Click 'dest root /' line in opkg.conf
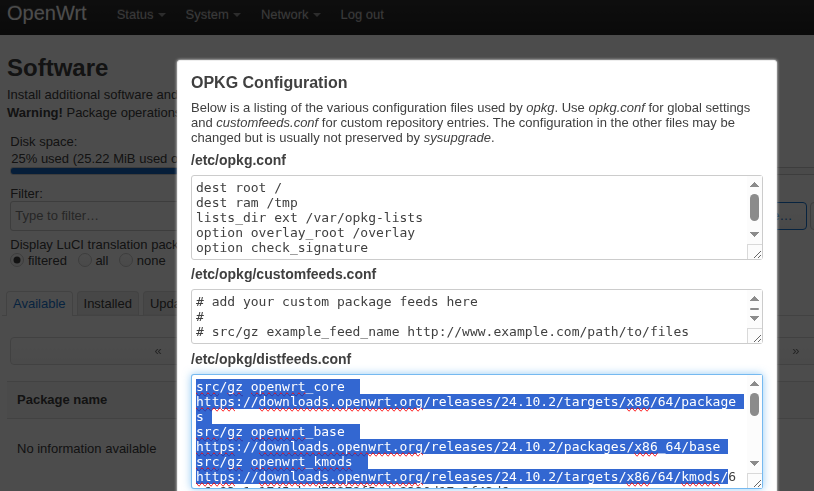814x491 pixels. pos(239,188)
